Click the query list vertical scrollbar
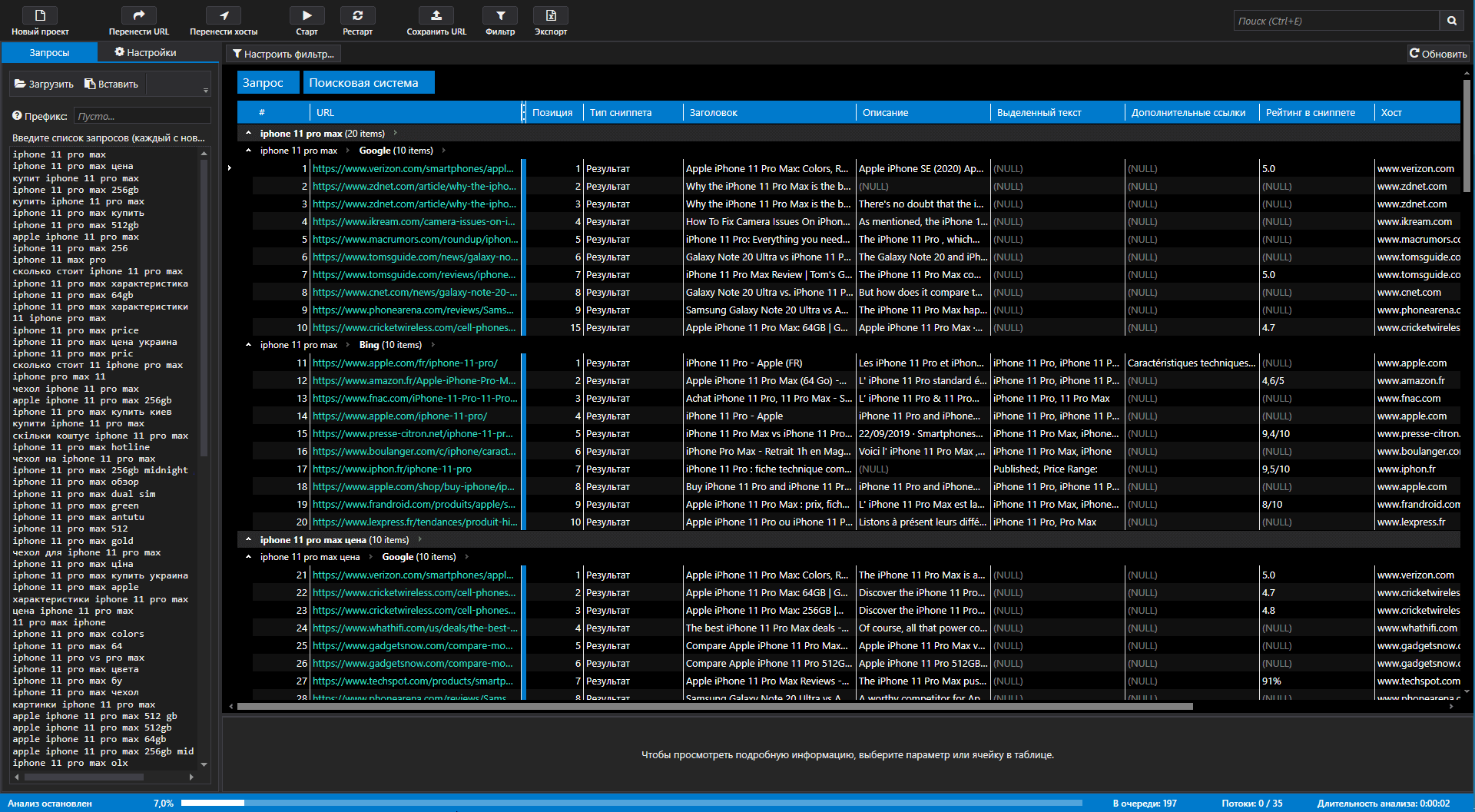 click(x=204, y=307)
